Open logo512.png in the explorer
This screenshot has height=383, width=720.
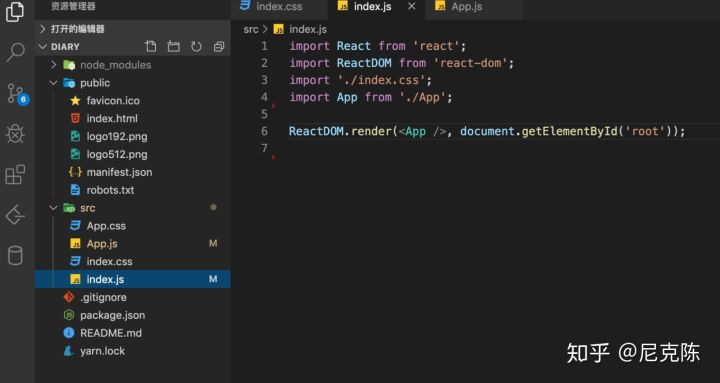[117, 154]
